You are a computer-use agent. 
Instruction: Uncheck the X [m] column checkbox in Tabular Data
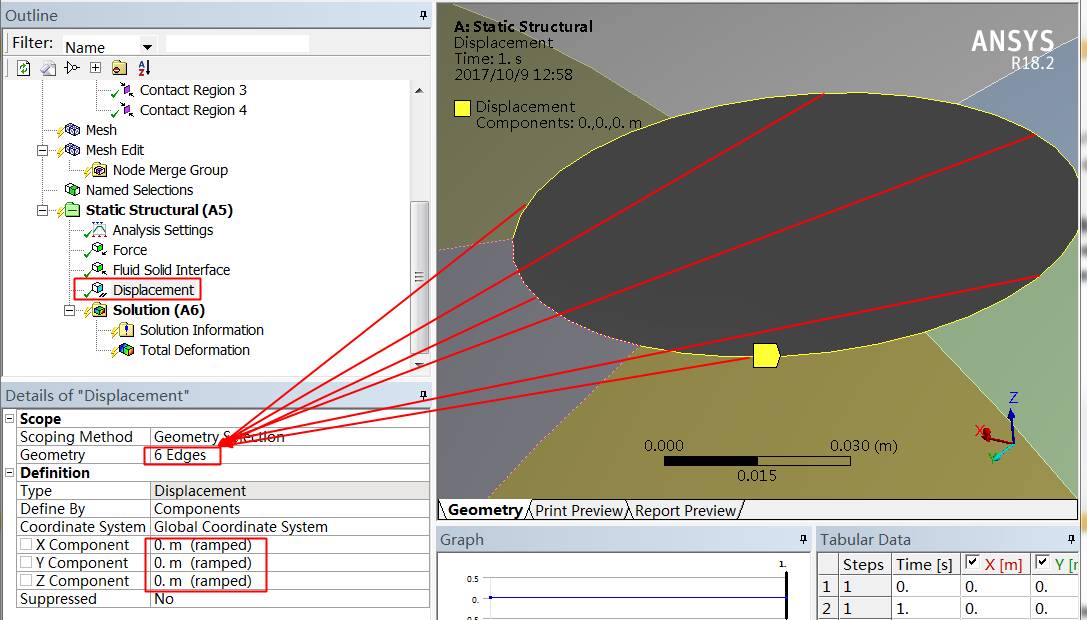pos(972,562)
